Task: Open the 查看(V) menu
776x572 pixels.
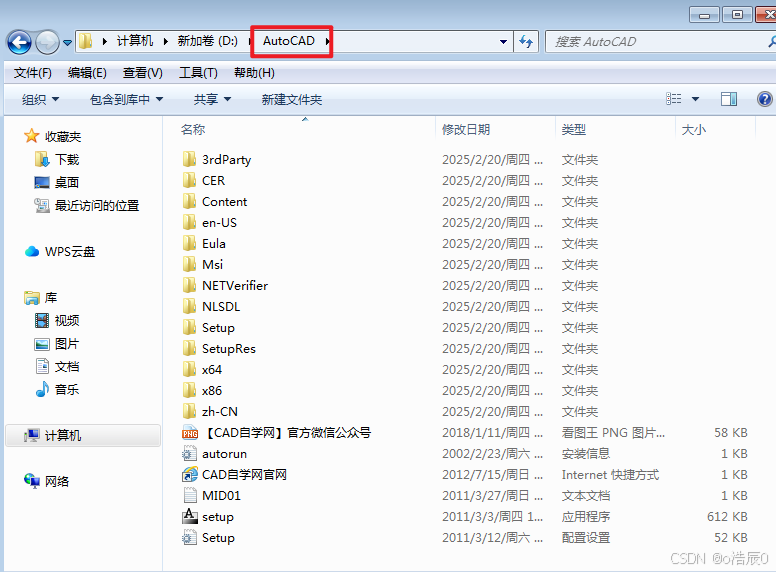Action: coord(143,73)
